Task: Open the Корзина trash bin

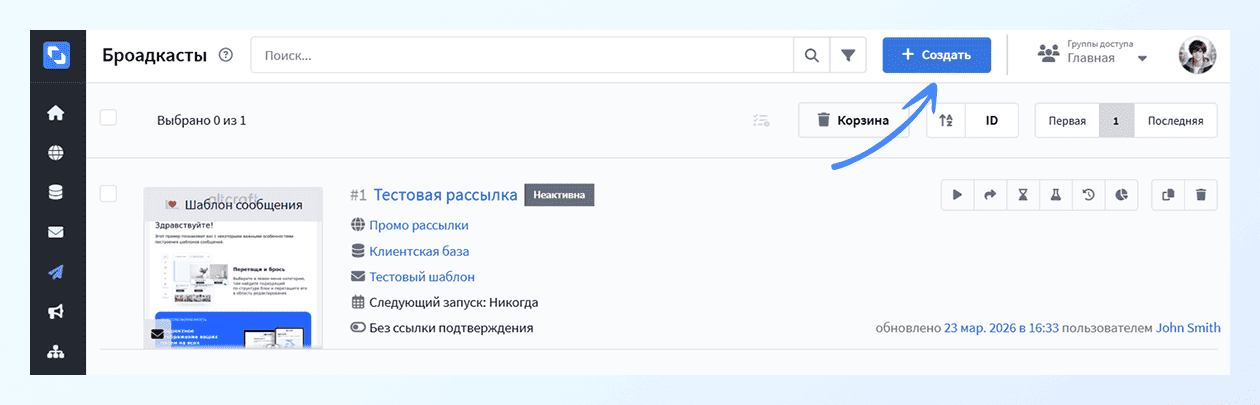Action: pos(853,120)
